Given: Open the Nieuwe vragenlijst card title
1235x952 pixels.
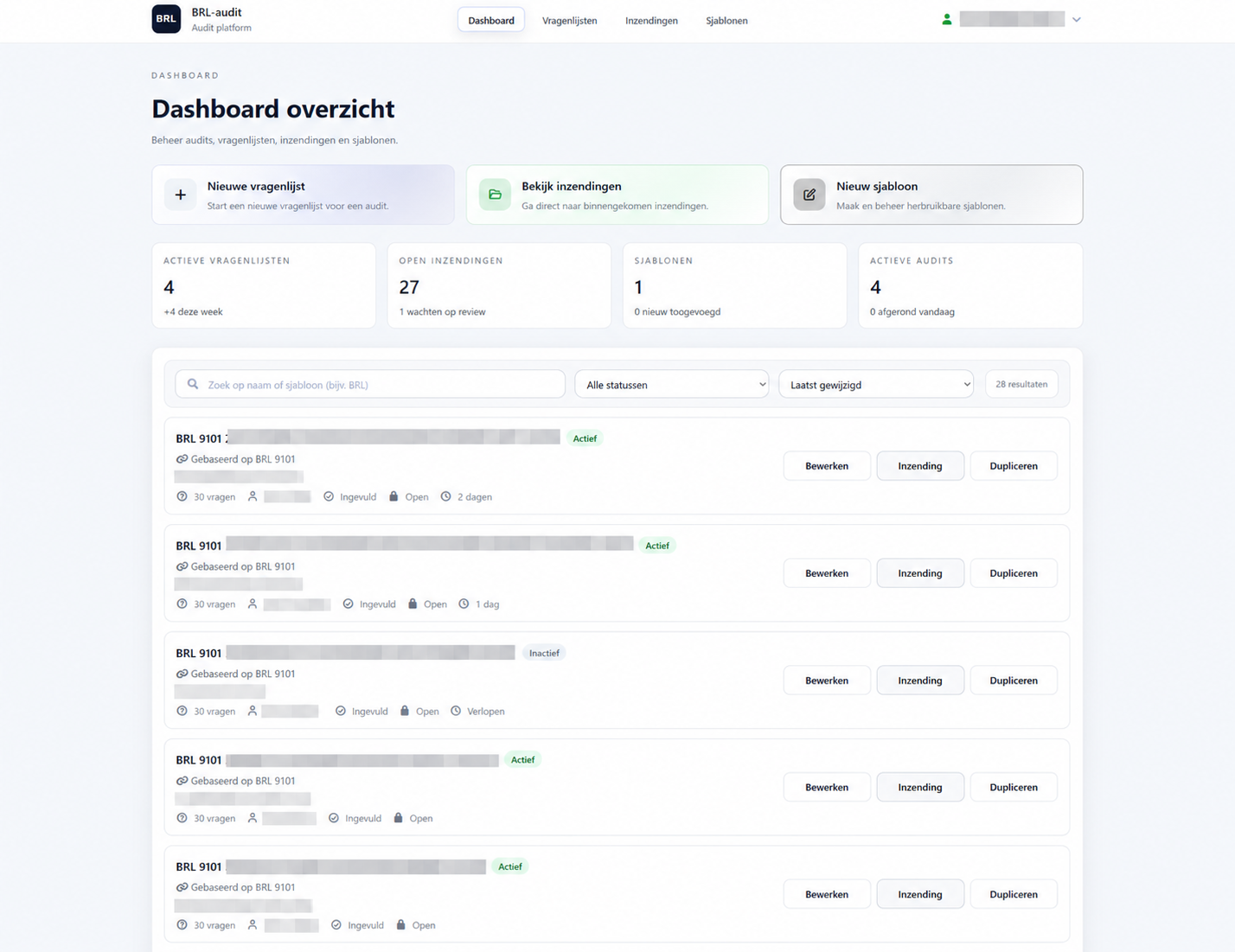Looking at the screenshot, I should pos(256,186).
